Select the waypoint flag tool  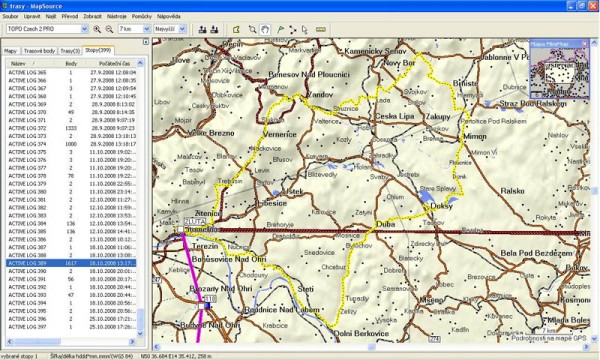pos(280,29)
